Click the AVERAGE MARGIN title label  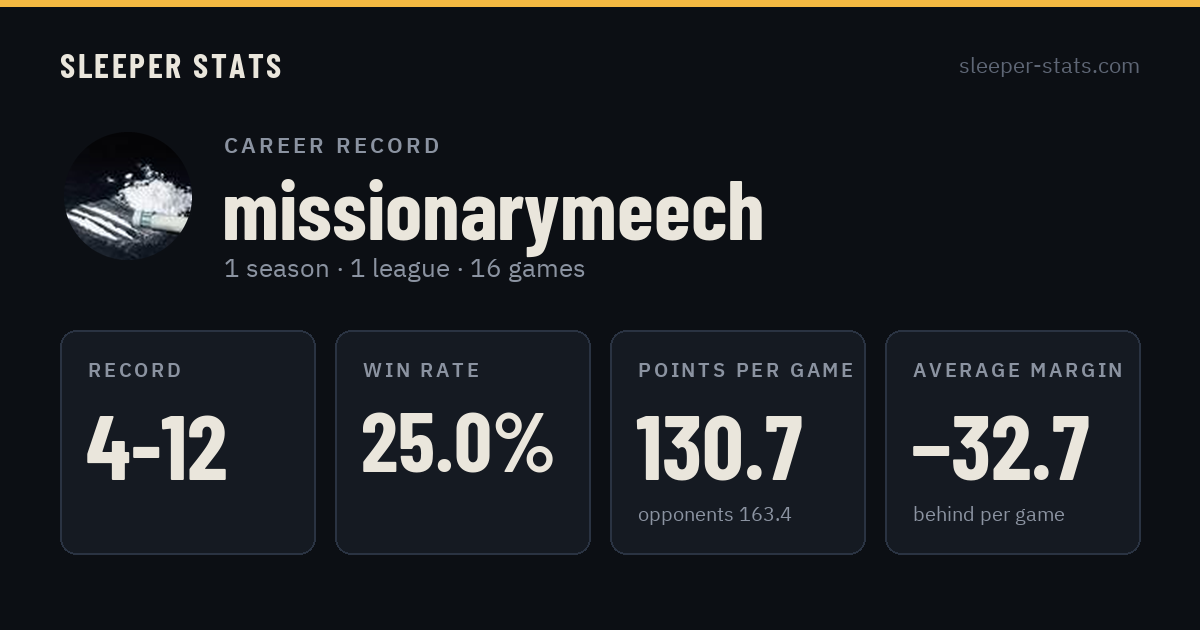tap(1018, 370)
